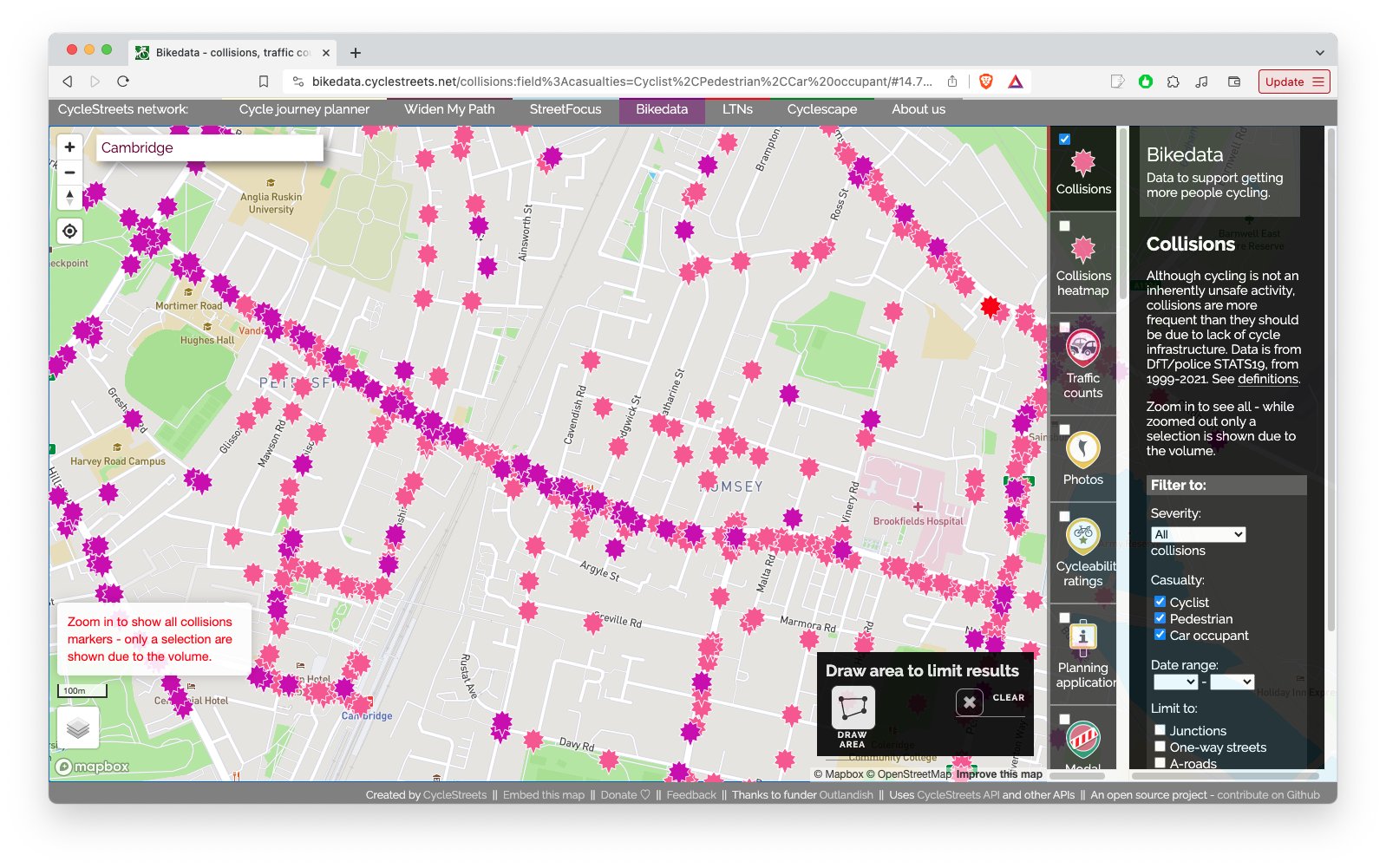Disable the Collisions layer checkbox
This screenshot has width=1386, height=868.
1064,139
